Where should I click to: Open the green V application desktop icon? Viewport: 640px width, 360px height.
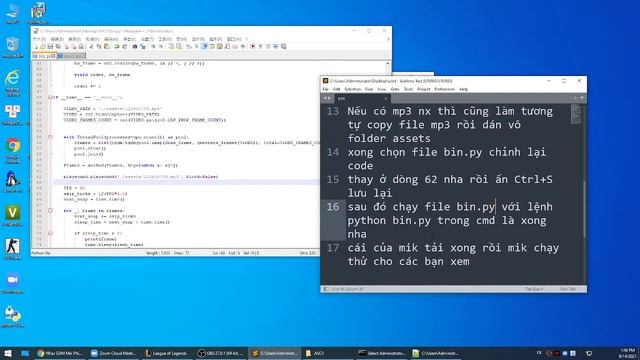[13, 216]
